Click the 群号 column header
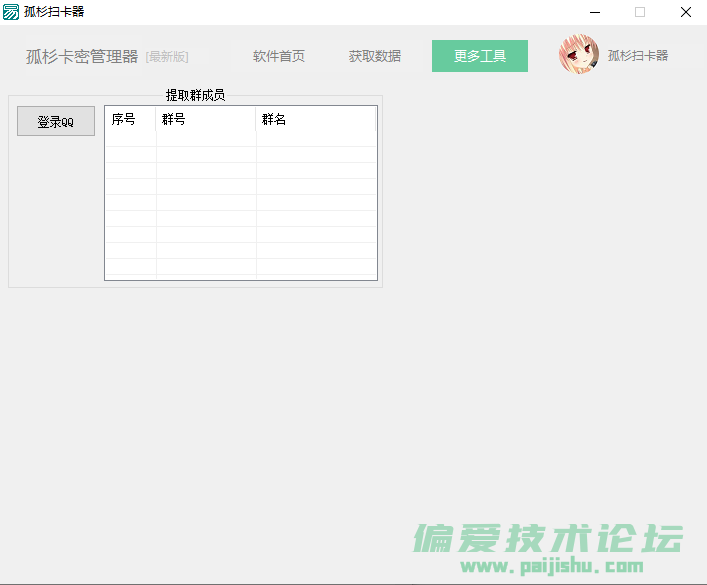Screen dimensions: 707x585 click(205, 119)
